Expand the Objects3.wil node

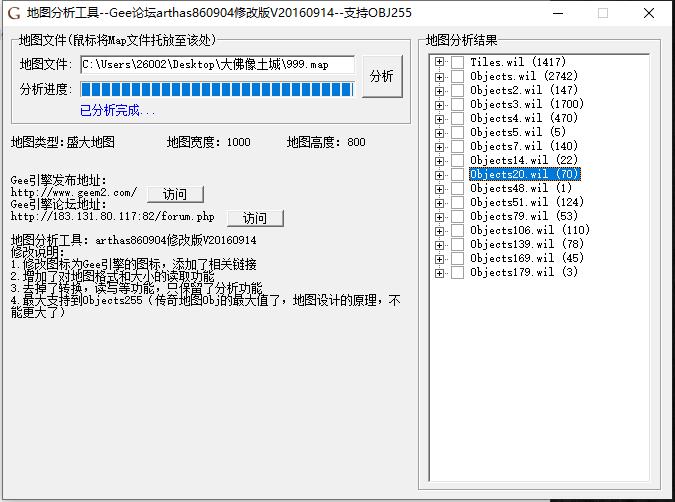pos(439,105)
